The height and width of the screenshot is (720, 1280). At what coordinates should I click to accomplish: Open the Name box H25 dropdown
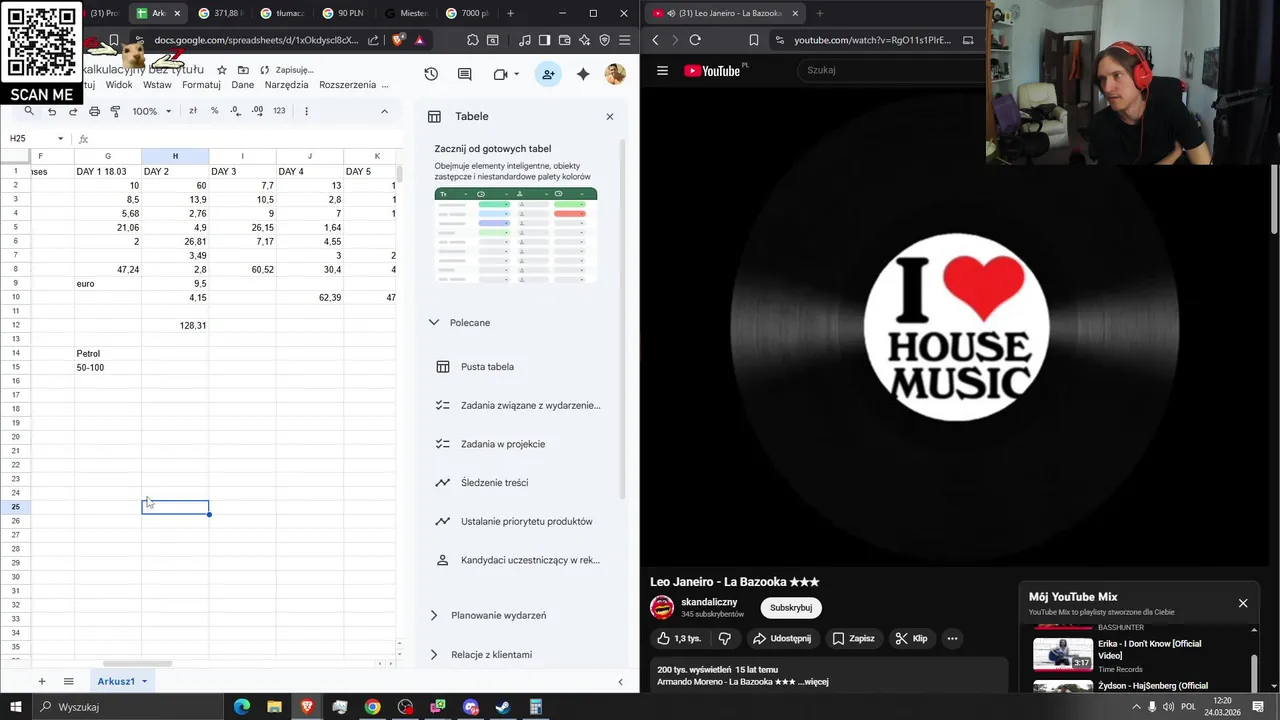pyautogui.click(x=60, y=138)
